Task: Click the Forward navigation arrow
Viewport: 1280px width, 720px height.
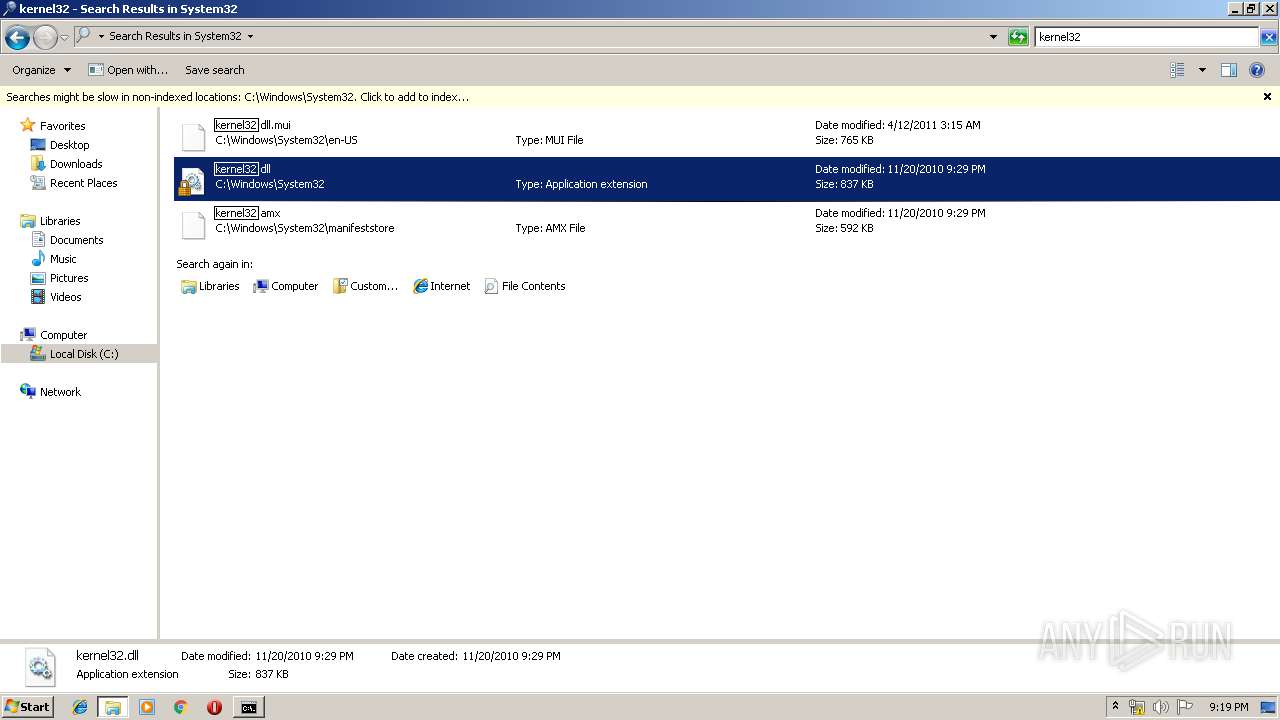Action: point(45,37)
